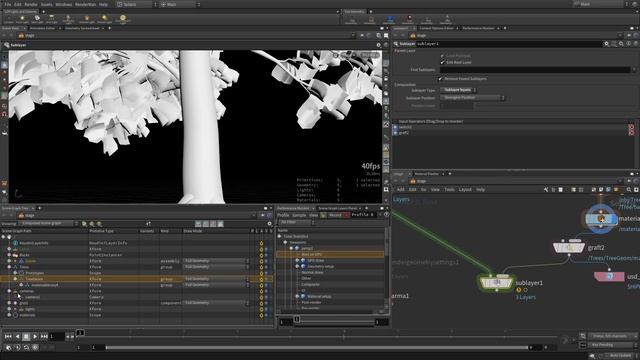640x360 pixels.
Task: Open the network editor Layout menu
Action: click(x=465, y=189)
